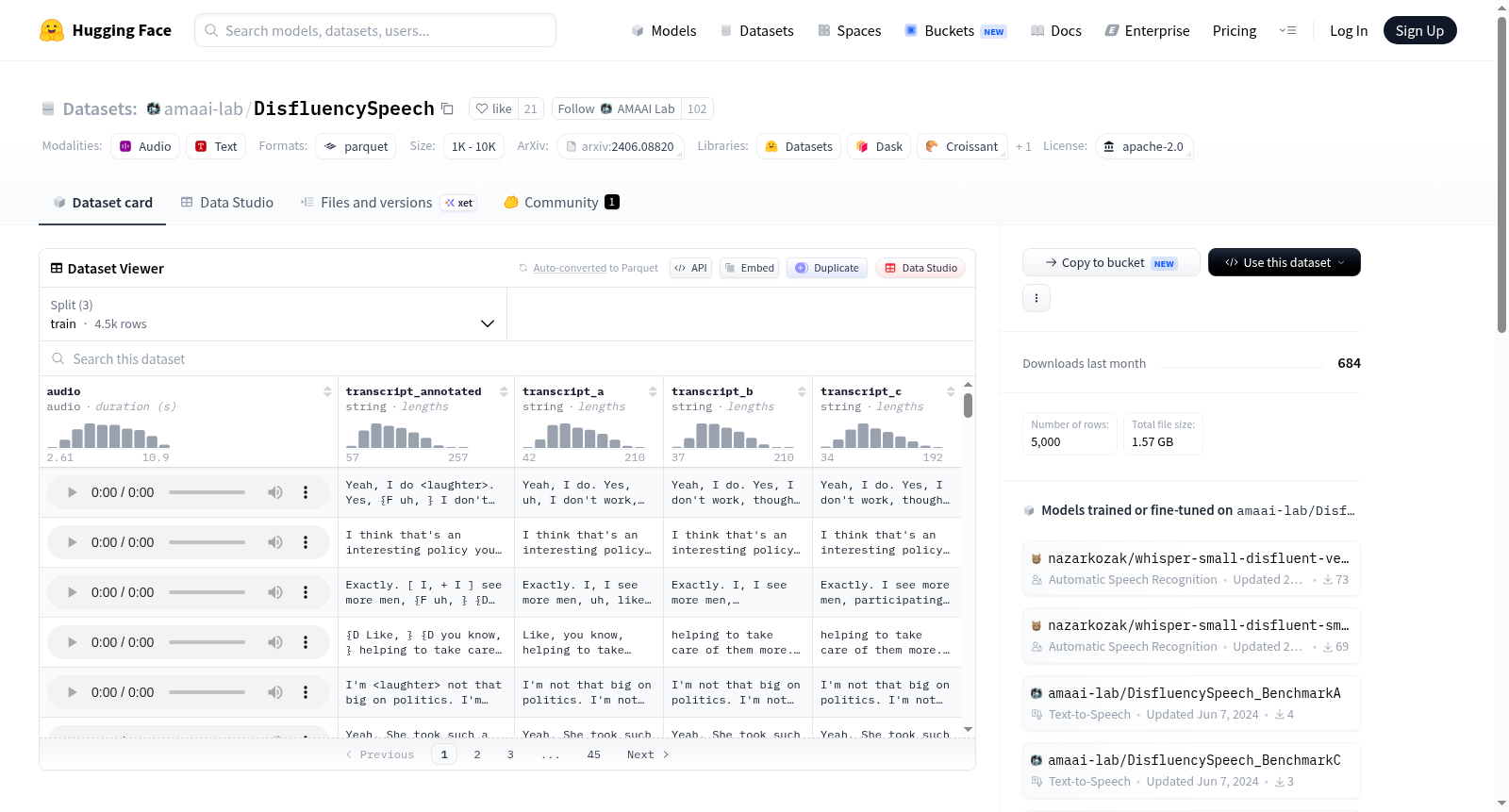Click the dataset table vertical scrollbar
The image size is (1509, 812).
point(968,406)
